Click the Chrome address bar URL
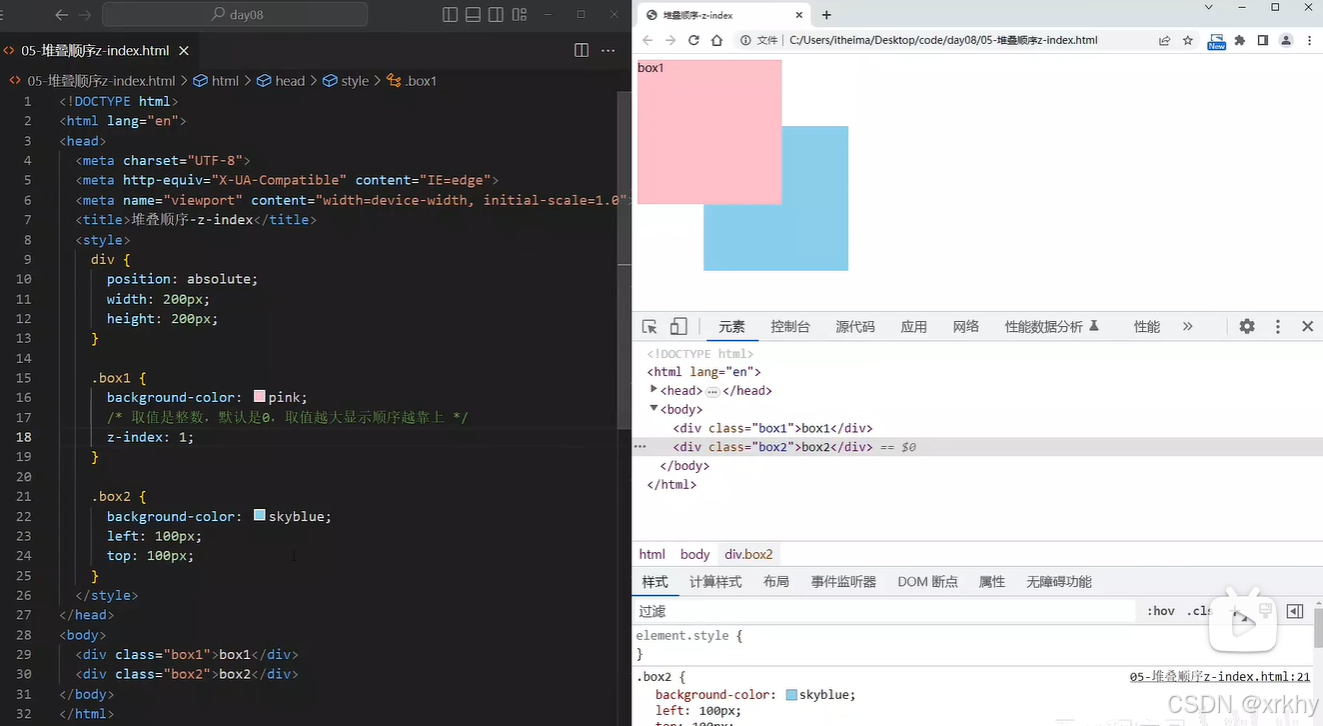The width and height of the screenshot is (1323, 726). 943,41
